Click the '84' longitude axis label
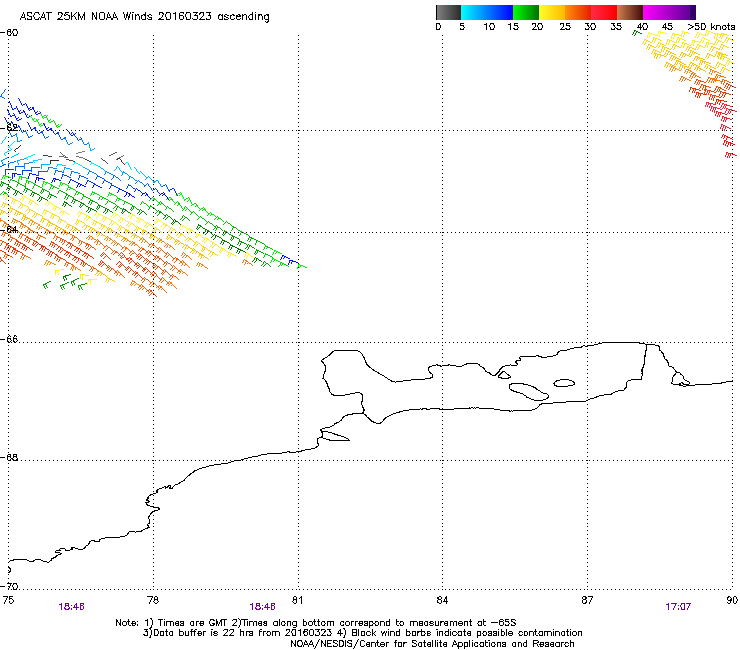Viewport: 740px width, 650px height. tap(442, 600)
